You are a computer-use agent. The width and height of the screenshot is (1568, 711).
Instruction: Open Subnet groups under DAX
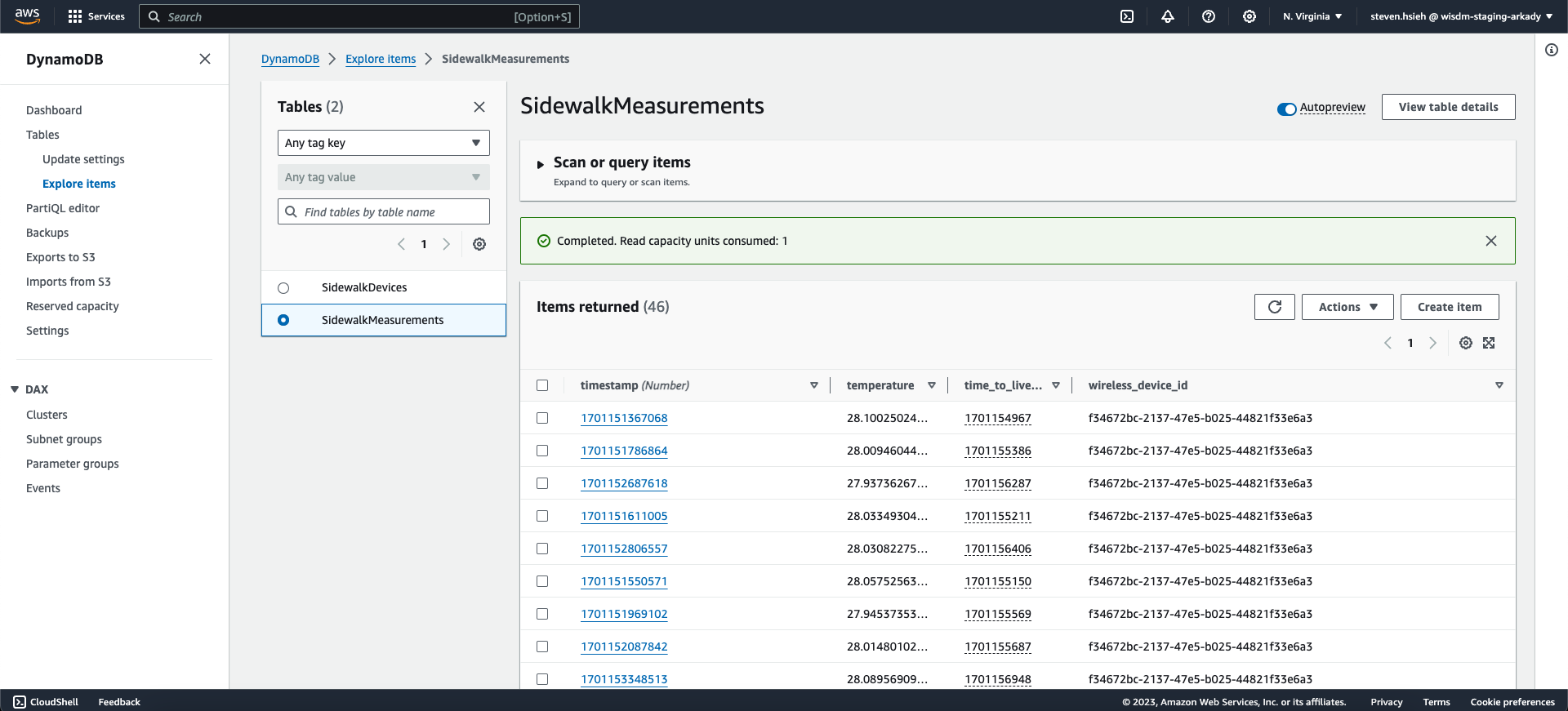[64, 439]
